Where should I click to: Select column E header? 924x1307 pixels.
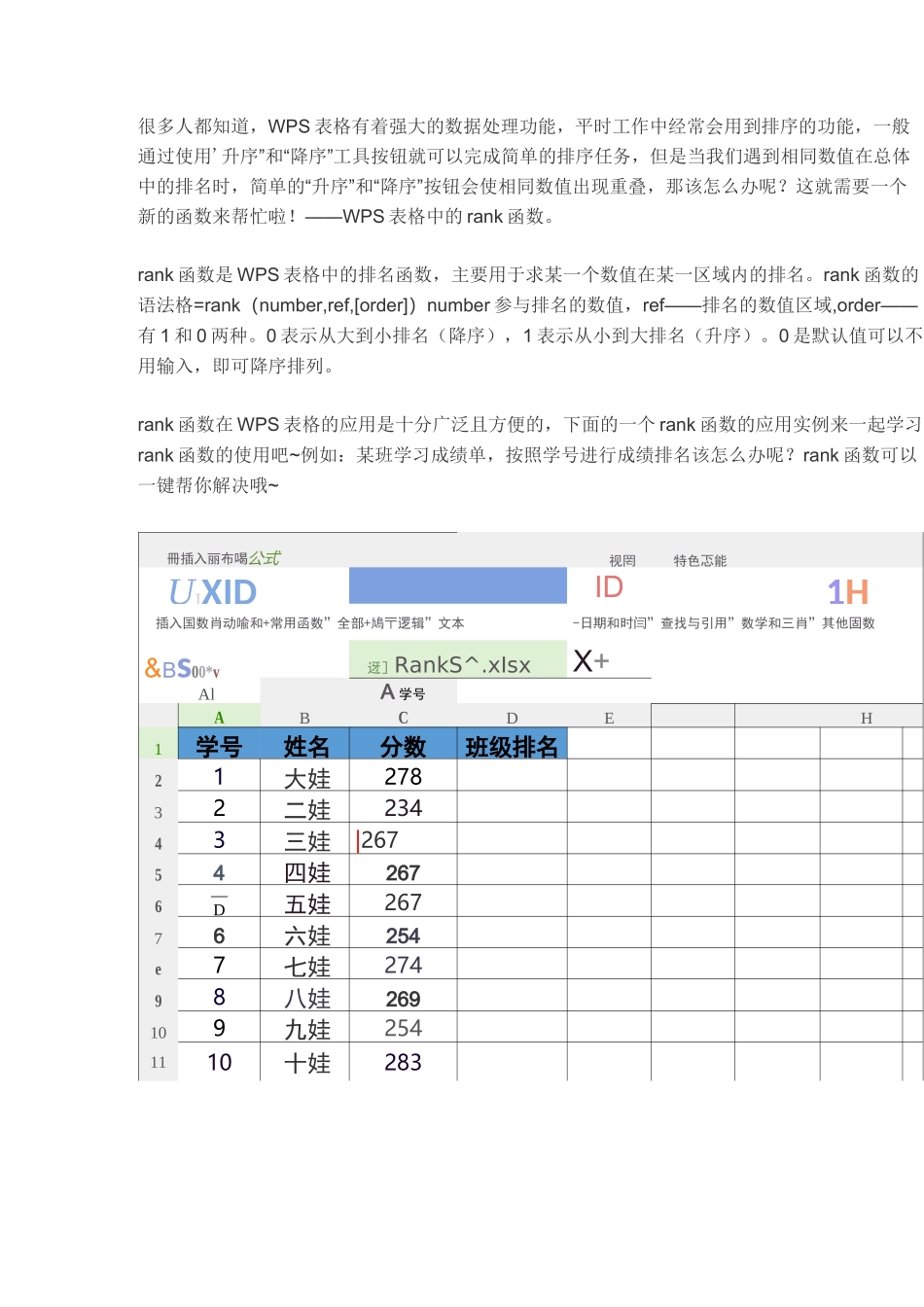pyautogui.click(x=609, y=718)
